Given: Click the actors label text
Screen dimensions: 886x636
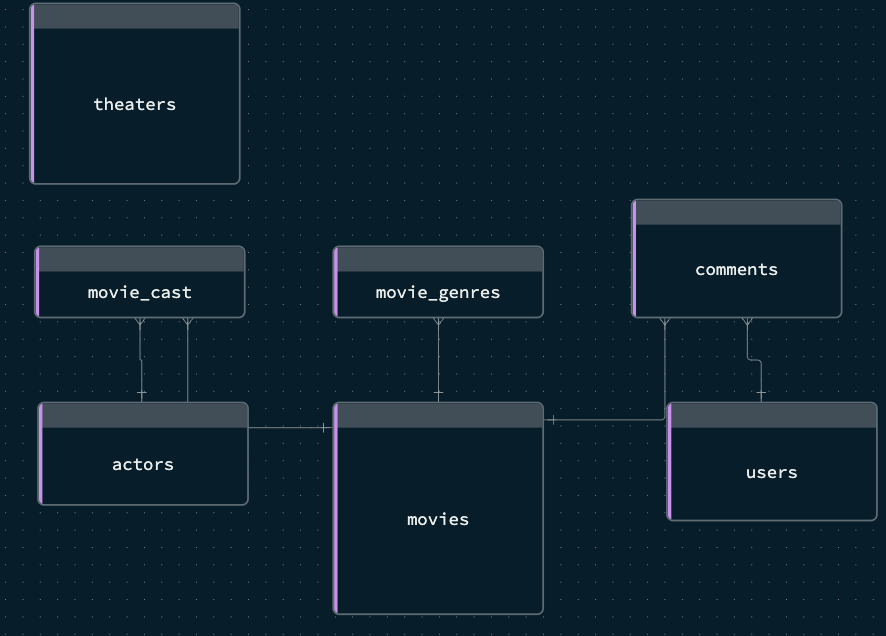Looking at the screenshot, I should pos(143,465).
